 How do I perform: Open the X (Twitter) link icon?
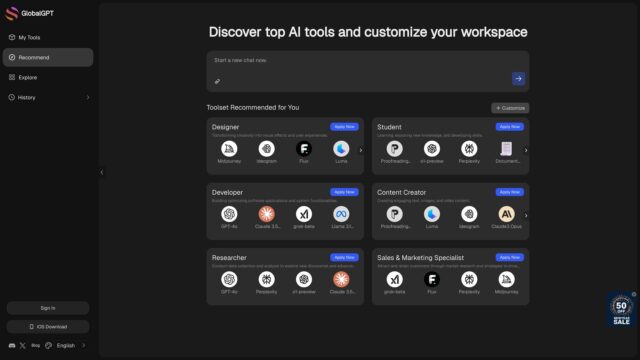23,346
